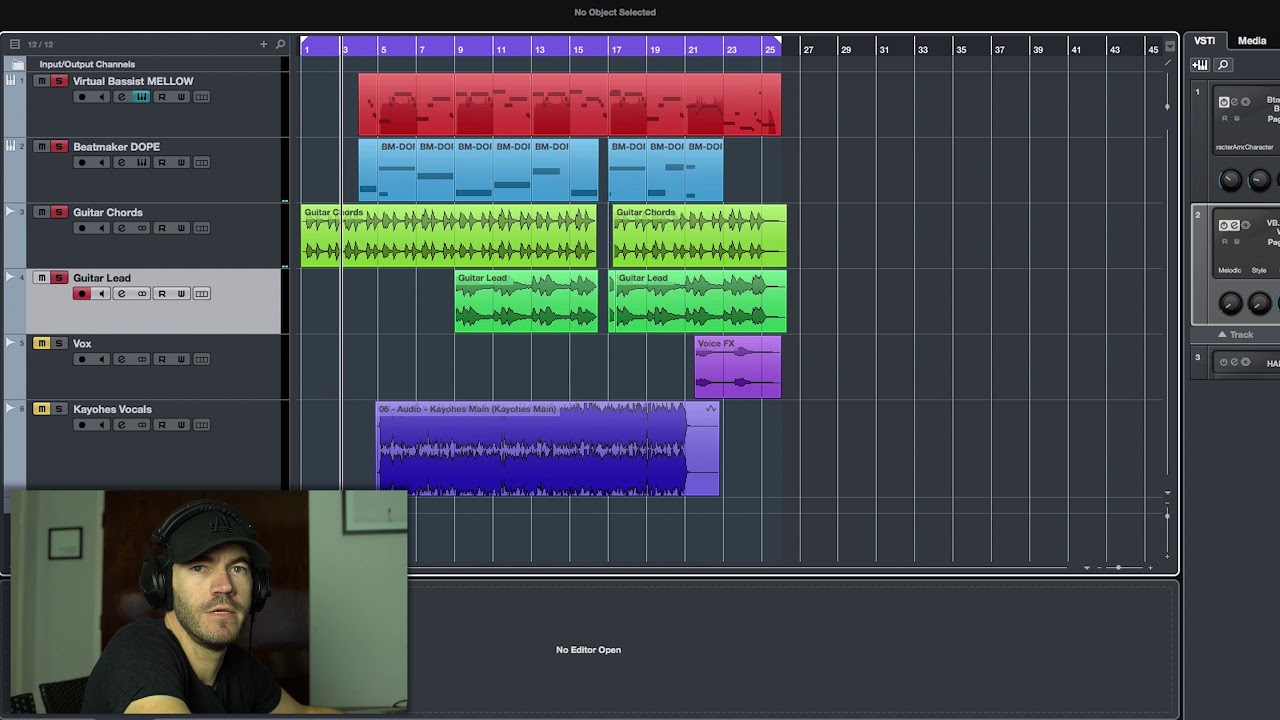Toggle write automation on Kayohes Vocals
The height and width of the screenshot is (720, 1280).
(181, 425)
